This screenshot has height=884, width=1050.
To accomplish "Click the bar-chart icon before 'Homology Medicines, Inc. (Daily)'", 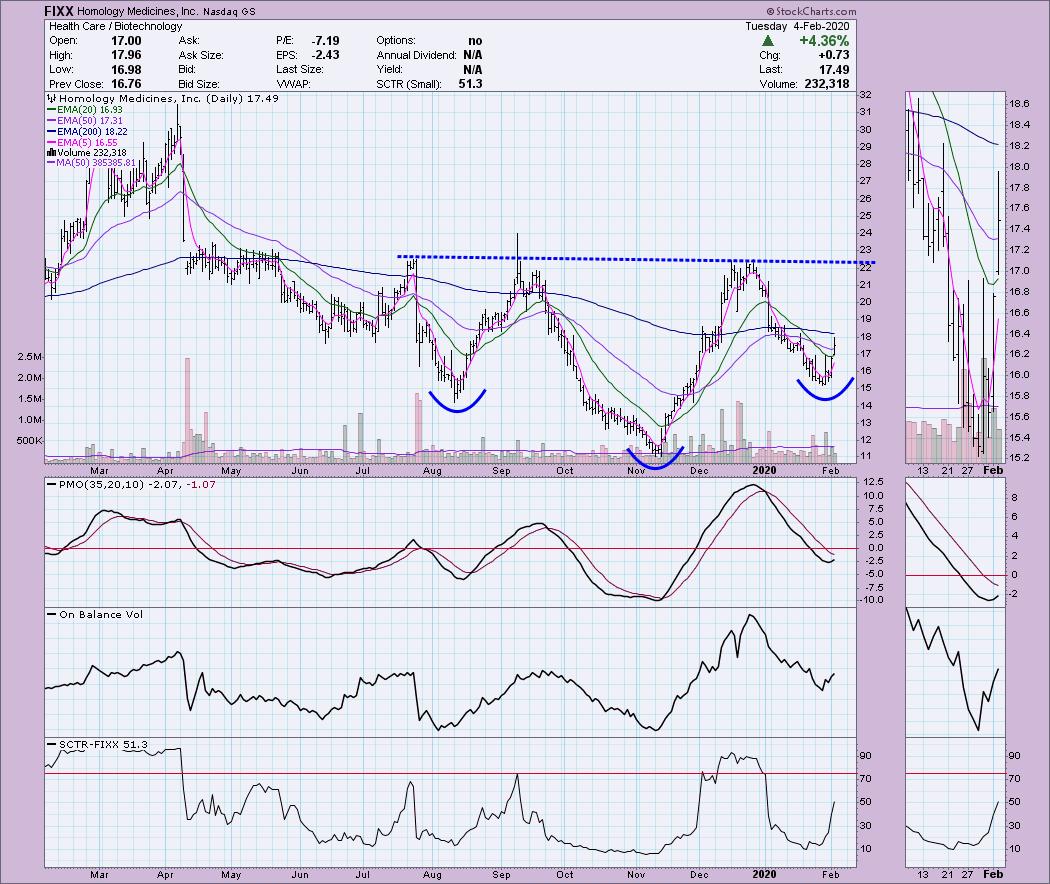I will (x=51, y=98).
